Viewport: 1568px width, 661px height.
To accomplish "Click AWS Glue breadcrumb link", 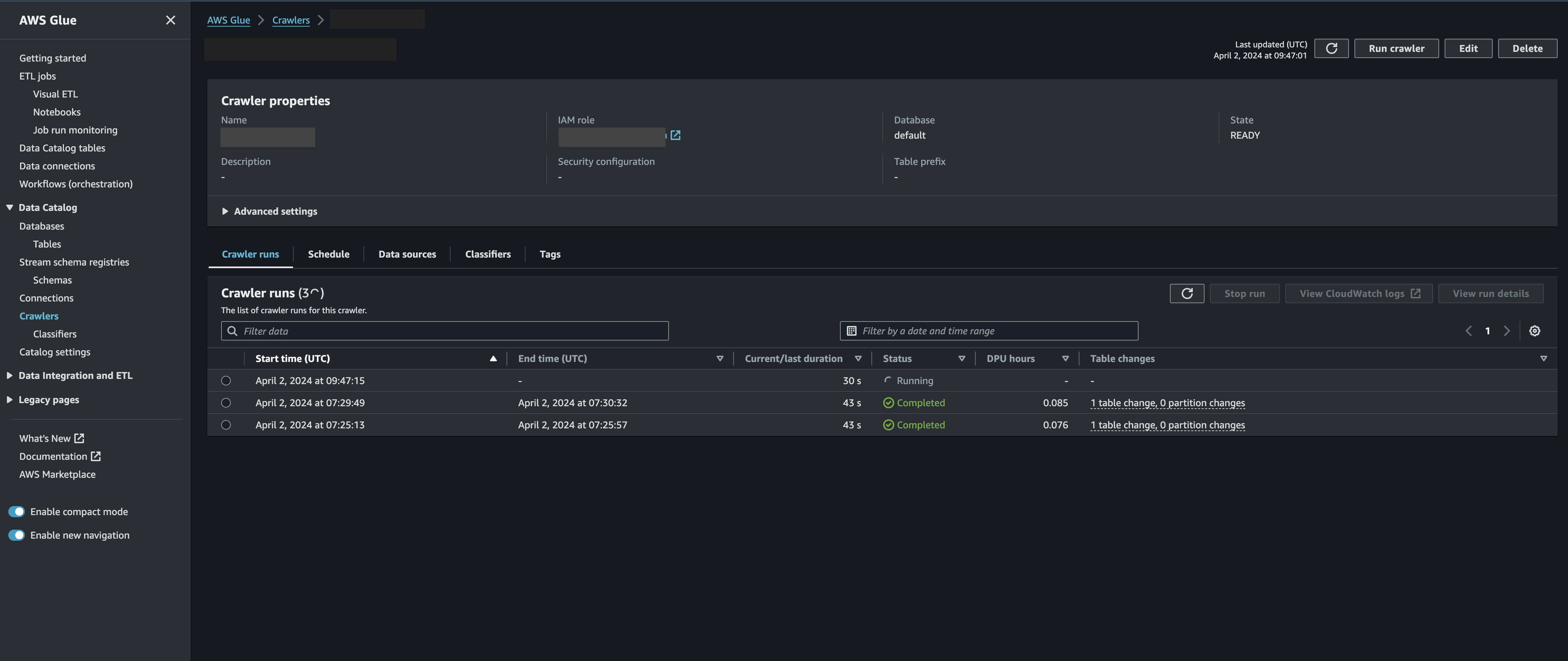I will 228,20.
